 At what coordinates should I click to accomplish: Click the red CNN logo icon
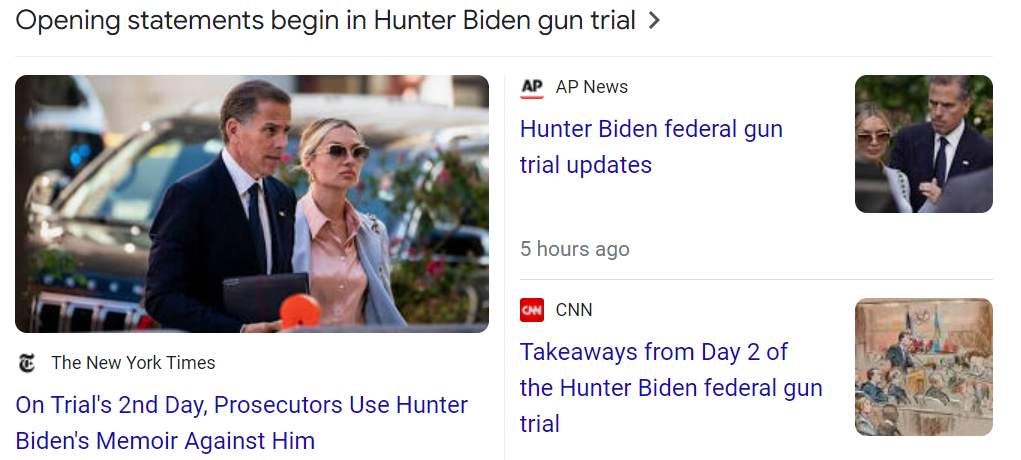click(x=532, y=310)
